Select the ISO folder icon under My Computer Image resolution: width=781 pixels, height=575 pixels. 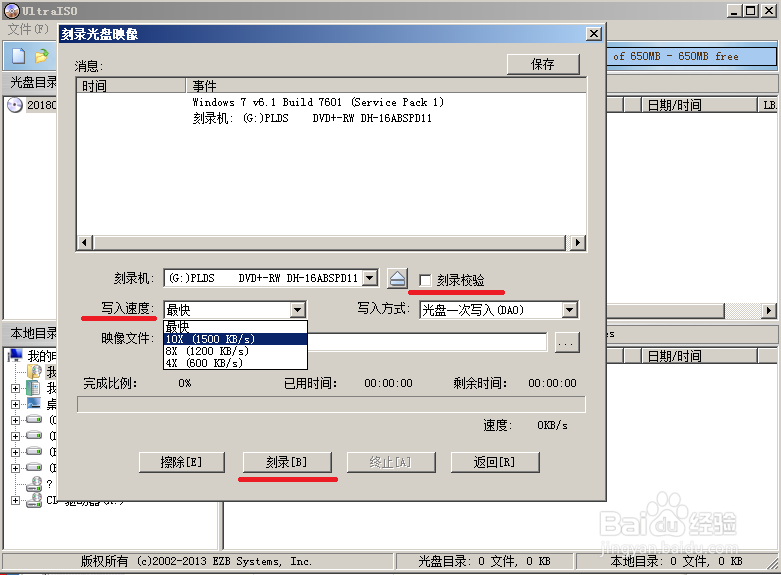coord(34,371)
